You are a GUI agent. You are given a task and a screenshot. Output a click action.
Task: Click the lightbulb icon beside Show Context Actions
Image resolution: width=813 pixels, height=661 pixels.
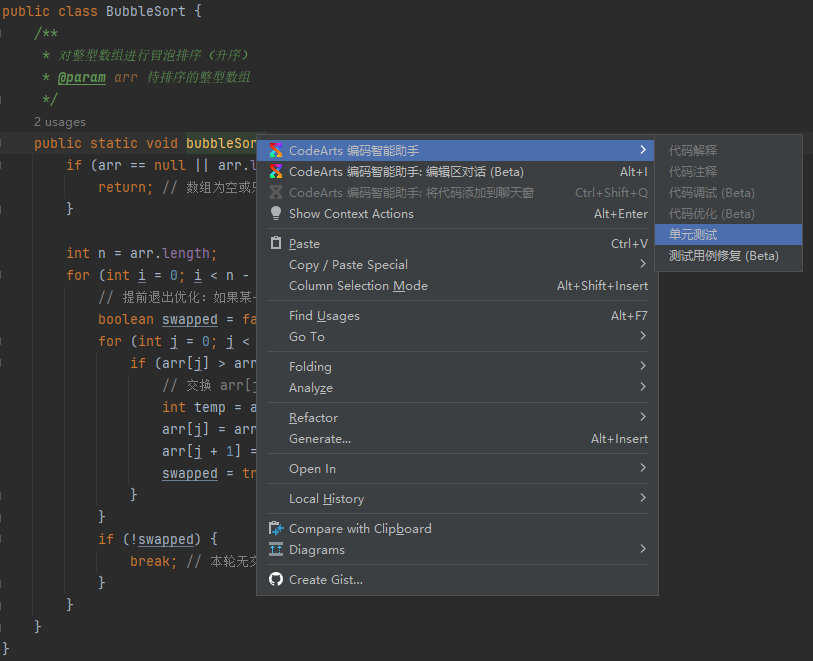pyautogui.click(x=276, y=214)
